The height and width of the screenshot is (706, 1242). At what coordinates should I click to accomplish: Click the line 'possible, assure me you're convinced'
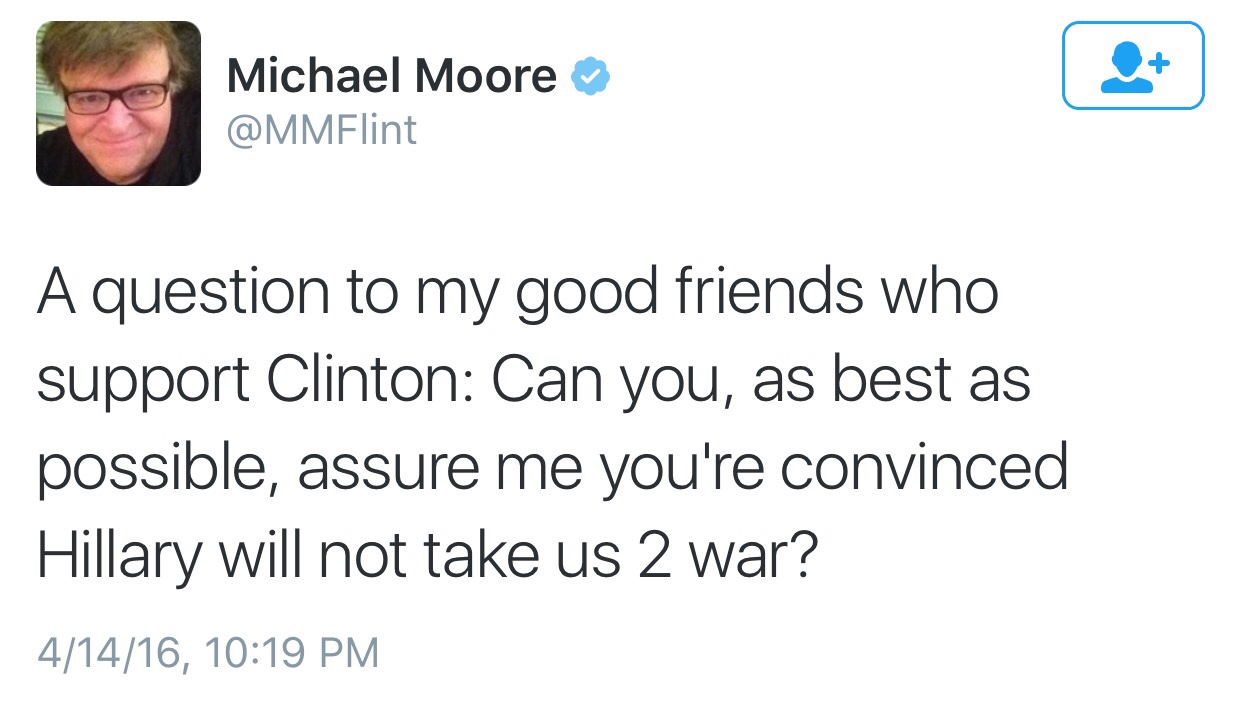click(552, 468)
